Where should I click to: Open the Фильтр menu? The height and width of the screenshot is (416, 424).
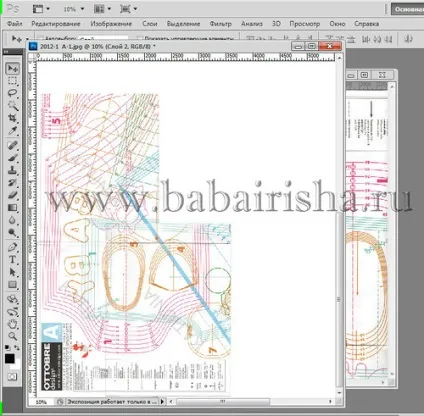(x=220, y=24)
